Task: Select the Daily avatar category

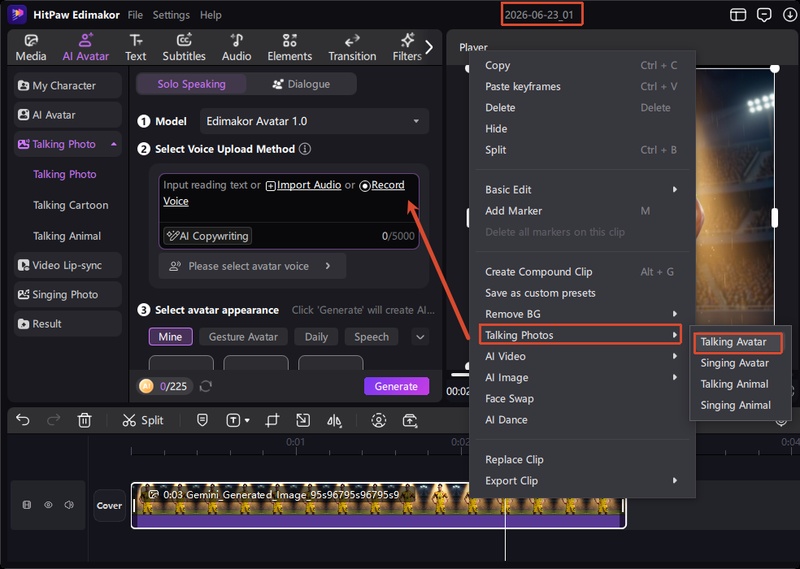Action: (x=316, y=337)
